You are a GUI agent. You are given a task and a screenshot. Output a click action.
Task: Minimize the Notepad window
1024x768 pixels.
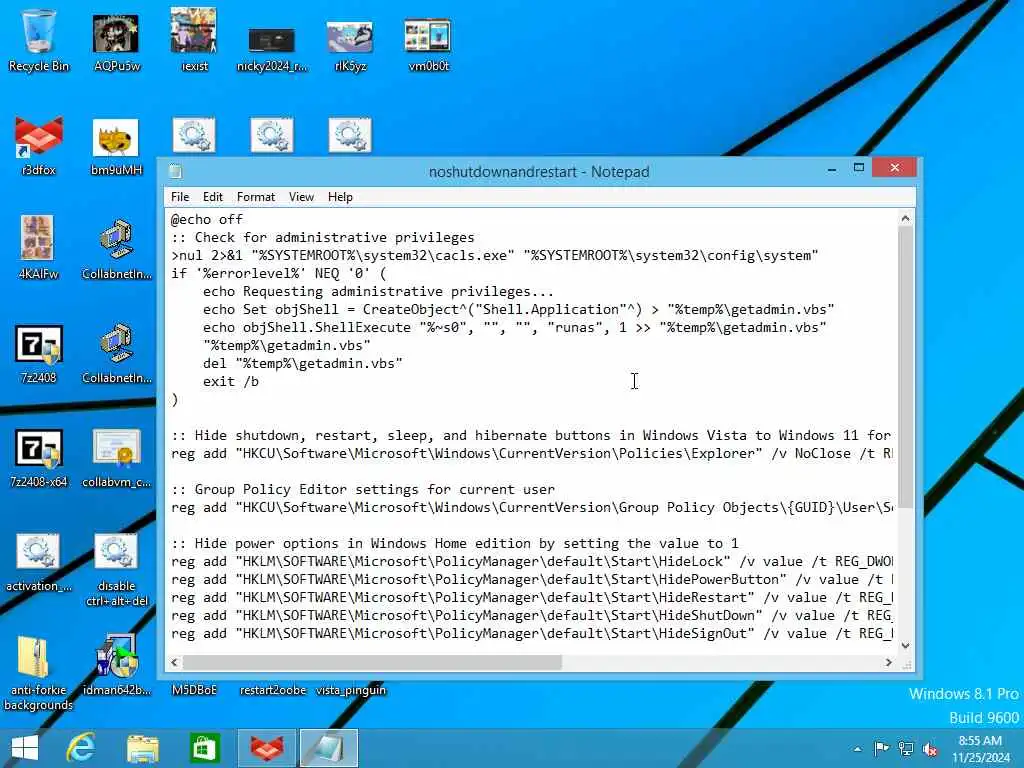point(831,169)
